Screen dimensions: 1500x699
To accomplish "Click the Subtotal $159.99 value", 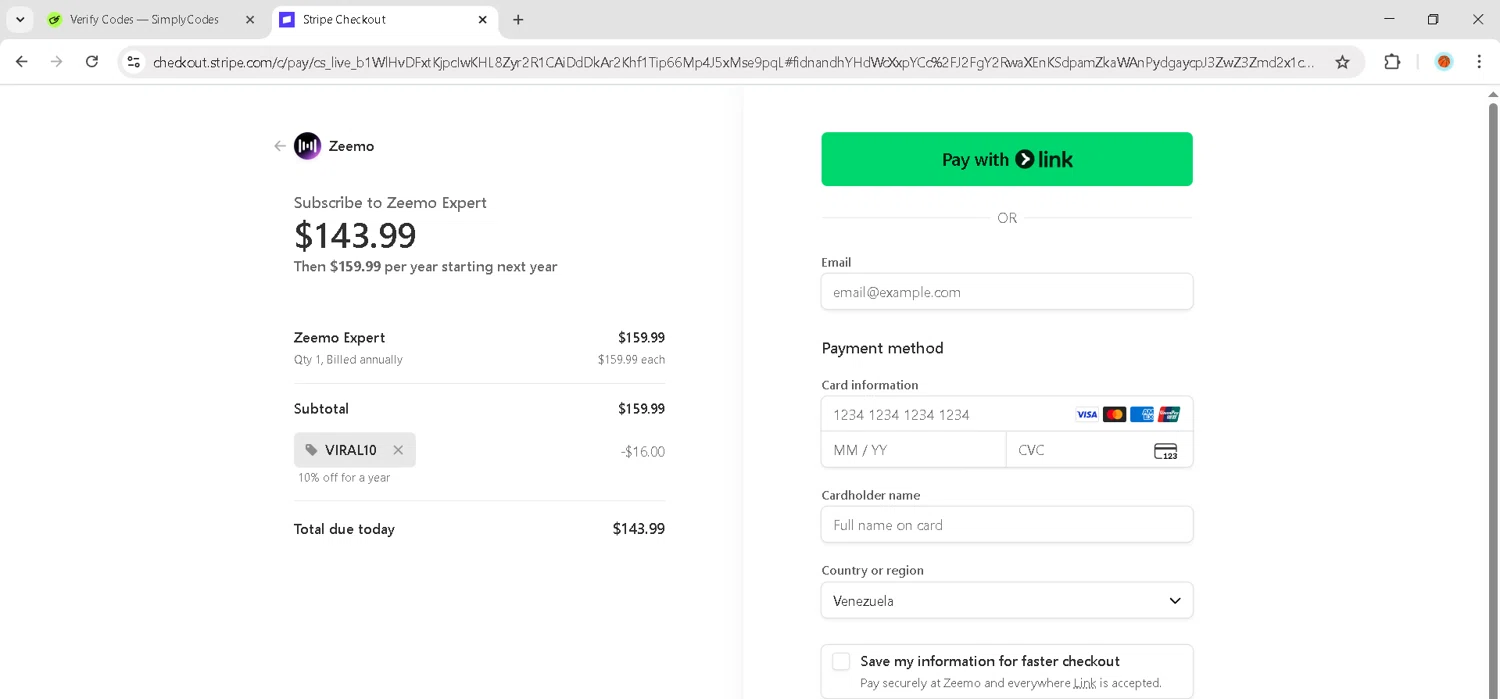I will (x=642, y=409).
